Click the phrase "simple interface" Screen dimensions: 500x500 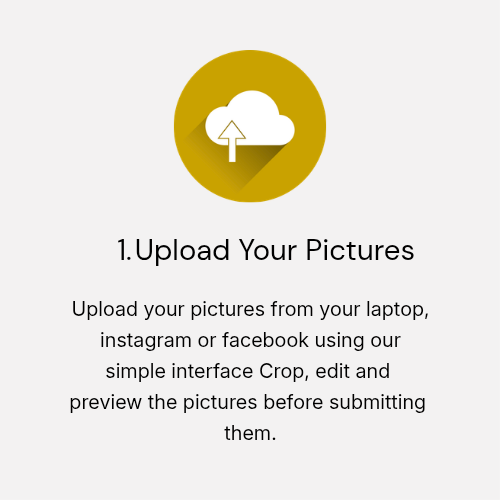click(179, 372)
